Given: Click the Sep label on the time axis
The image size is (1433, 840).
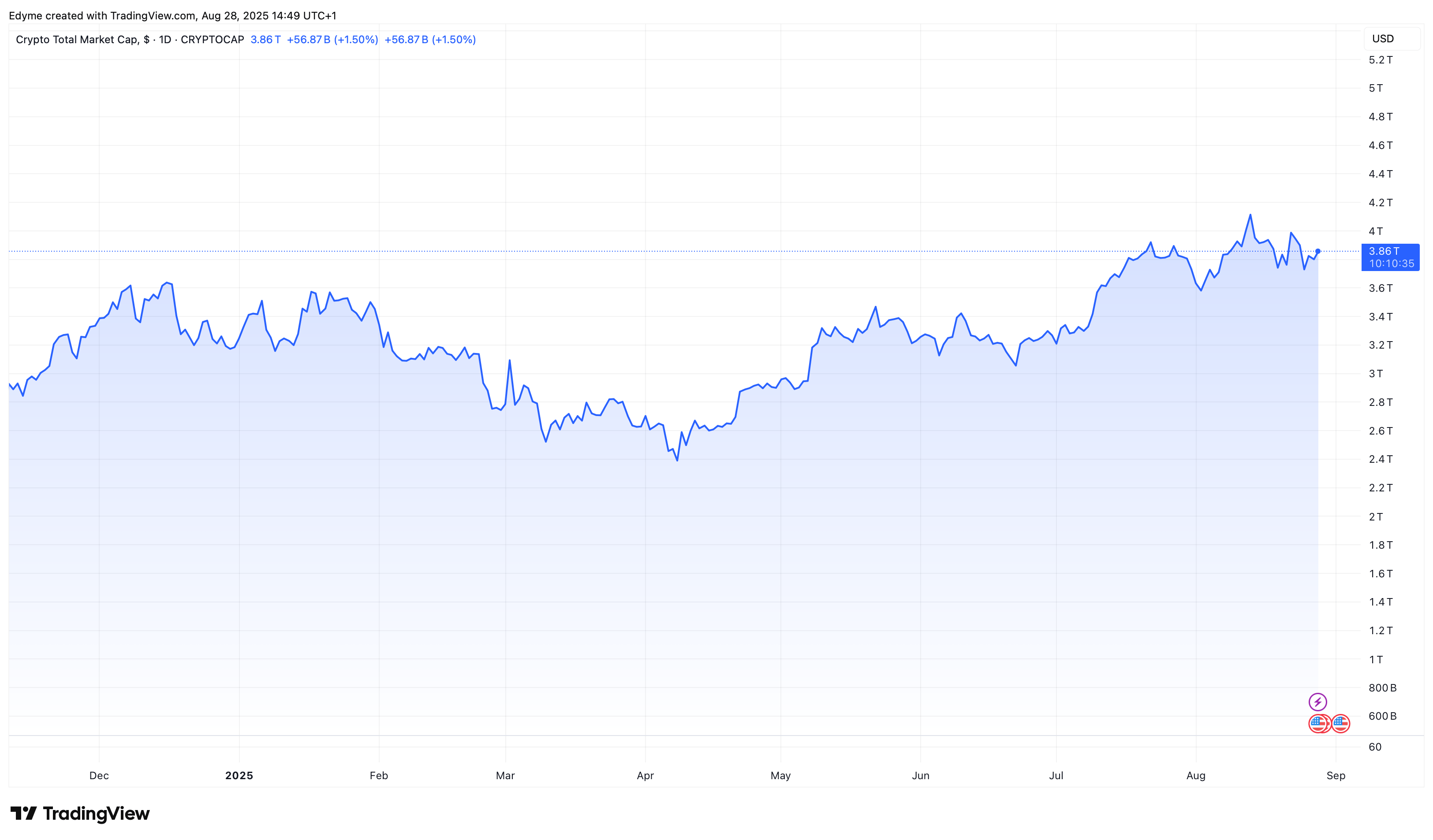Looking at the screenshot, I should click(1335, 775).
